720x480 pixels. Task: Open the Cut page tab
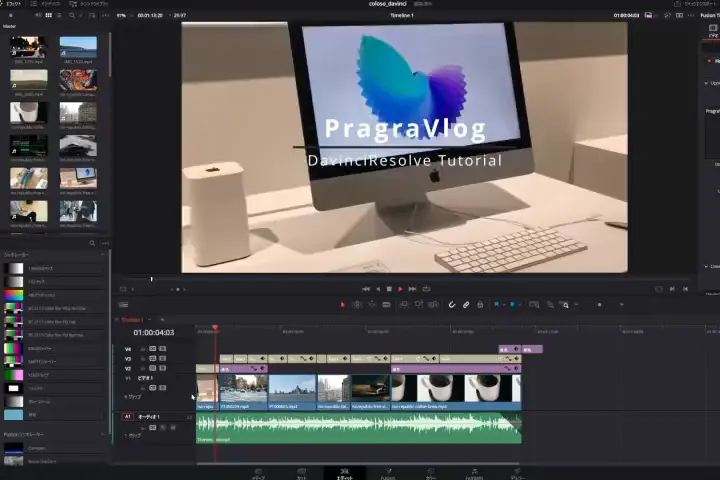[x=302, y=474]
